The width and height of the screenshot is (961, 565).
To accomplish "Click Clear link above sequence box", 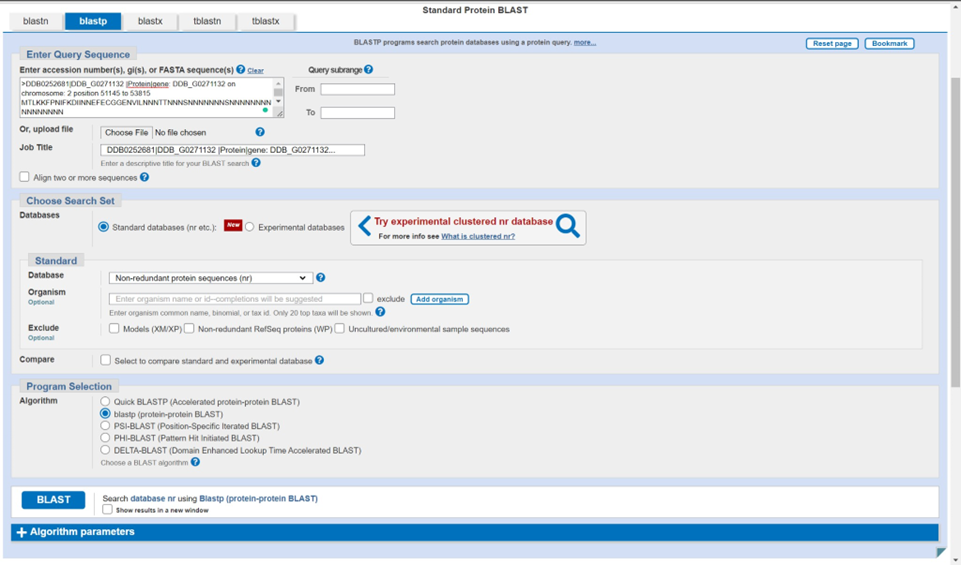I will 256,70.
